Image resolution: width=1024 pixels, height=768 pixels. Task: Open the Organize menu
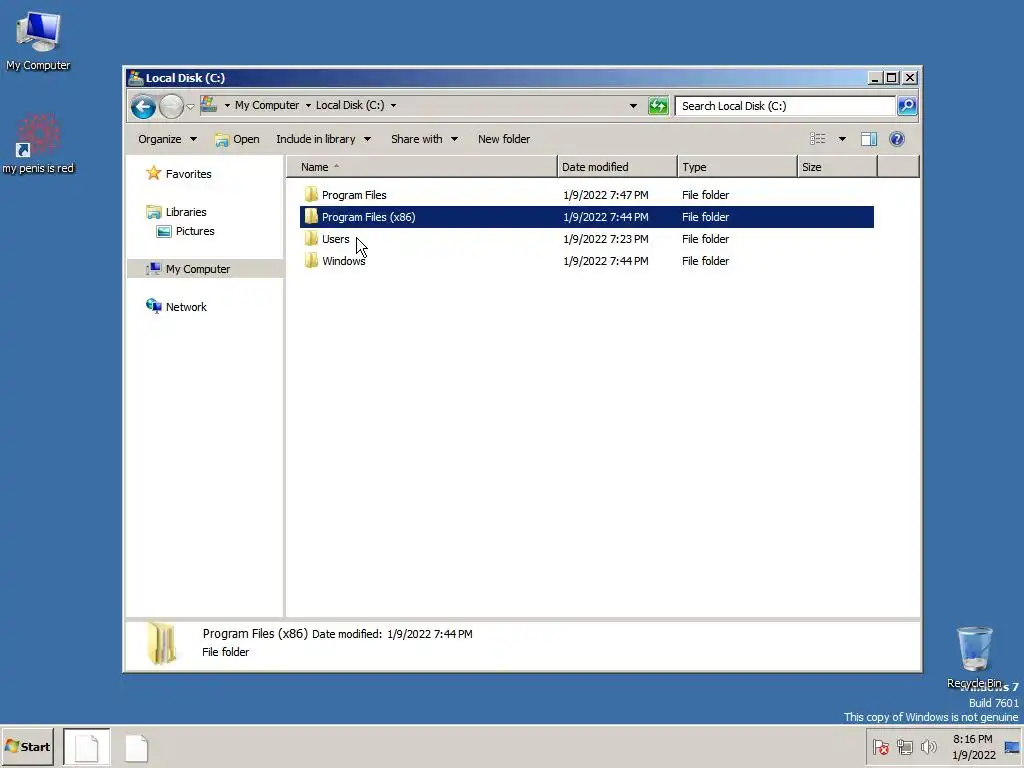click(x=167, y=139)
